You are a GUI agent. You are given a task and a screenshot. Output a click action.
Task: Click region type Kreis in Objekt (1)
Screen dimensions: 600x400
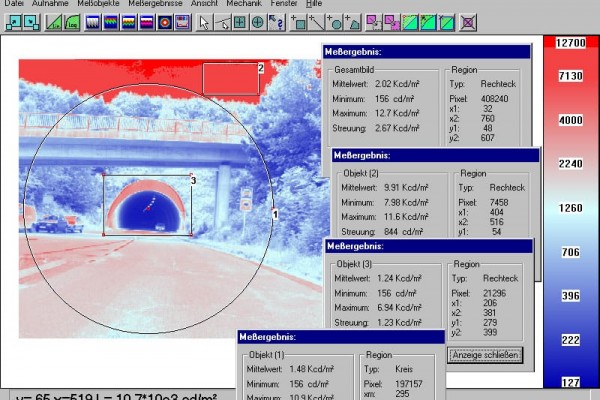coord(404,369)
